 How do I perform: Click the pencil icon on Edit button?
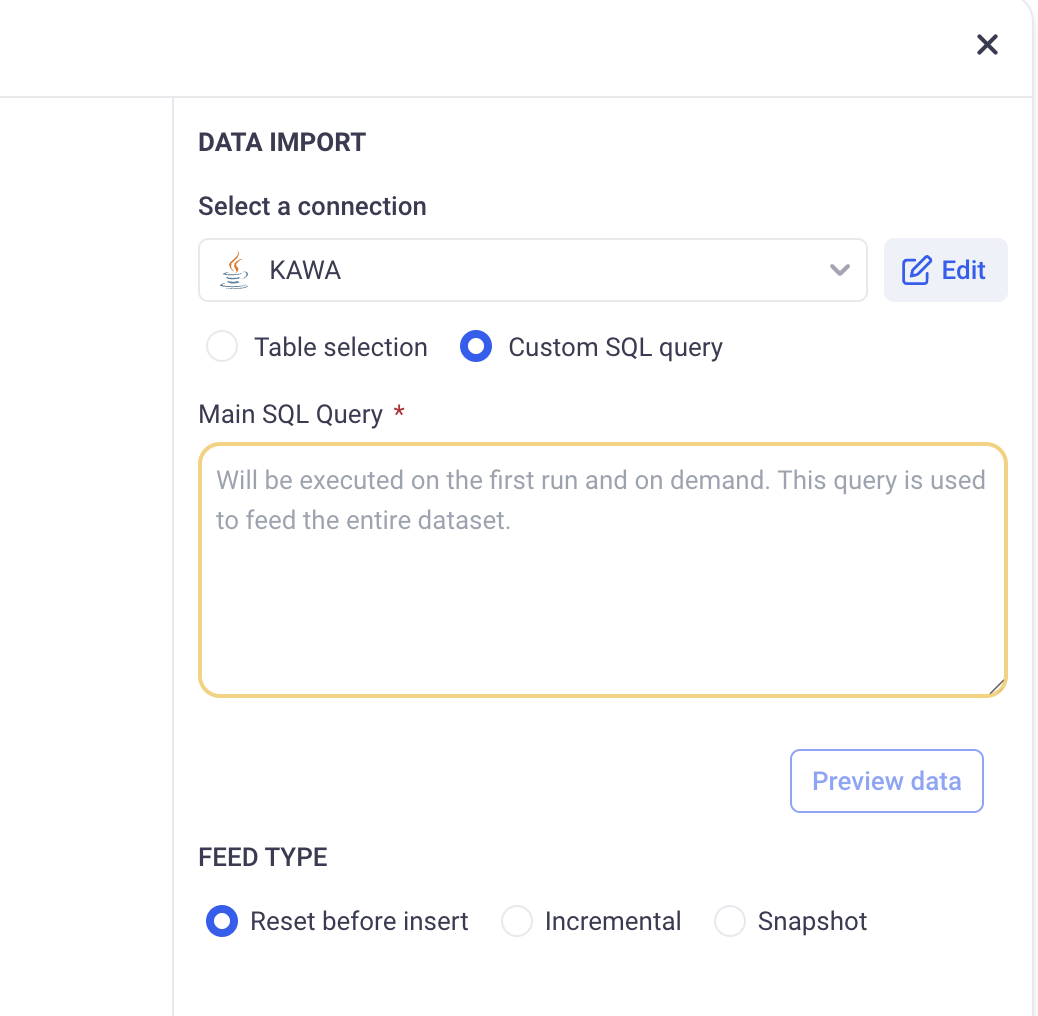916,270
